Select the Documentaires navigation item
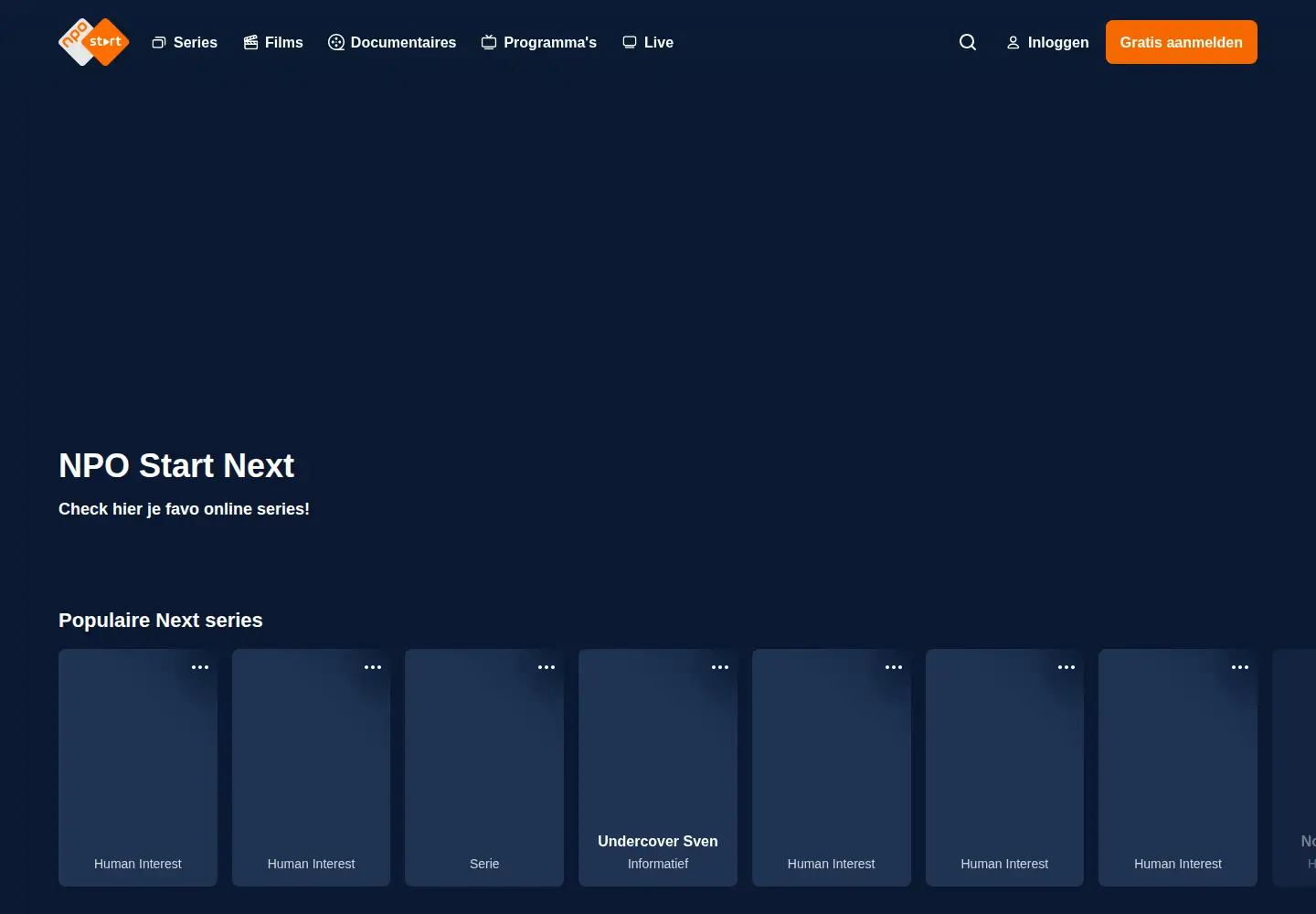Viewport: 1316px width, 914px height. [392, 42]
